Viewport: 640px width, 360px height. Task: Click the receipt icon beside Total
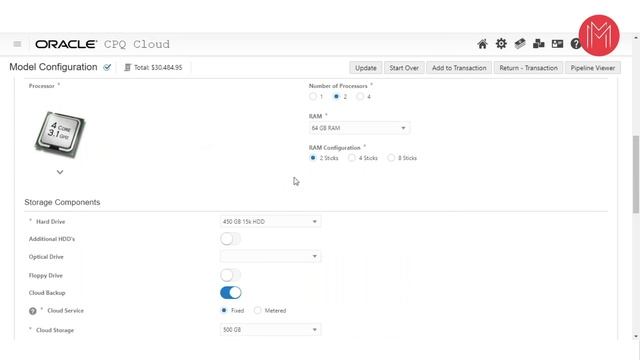coord(127,67)
